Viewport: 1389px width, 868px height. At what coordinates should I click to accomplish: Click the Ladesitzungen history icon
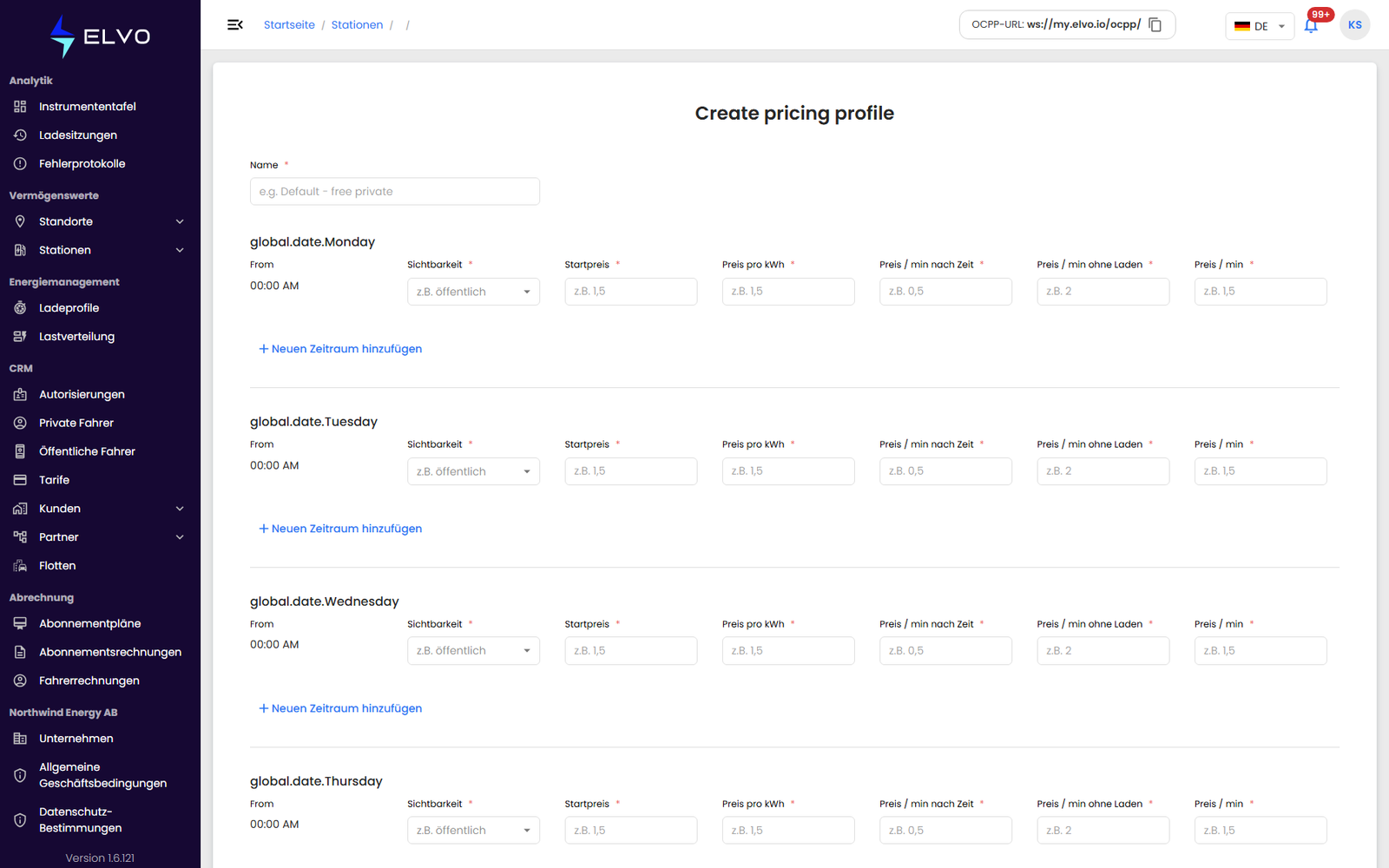20,135
